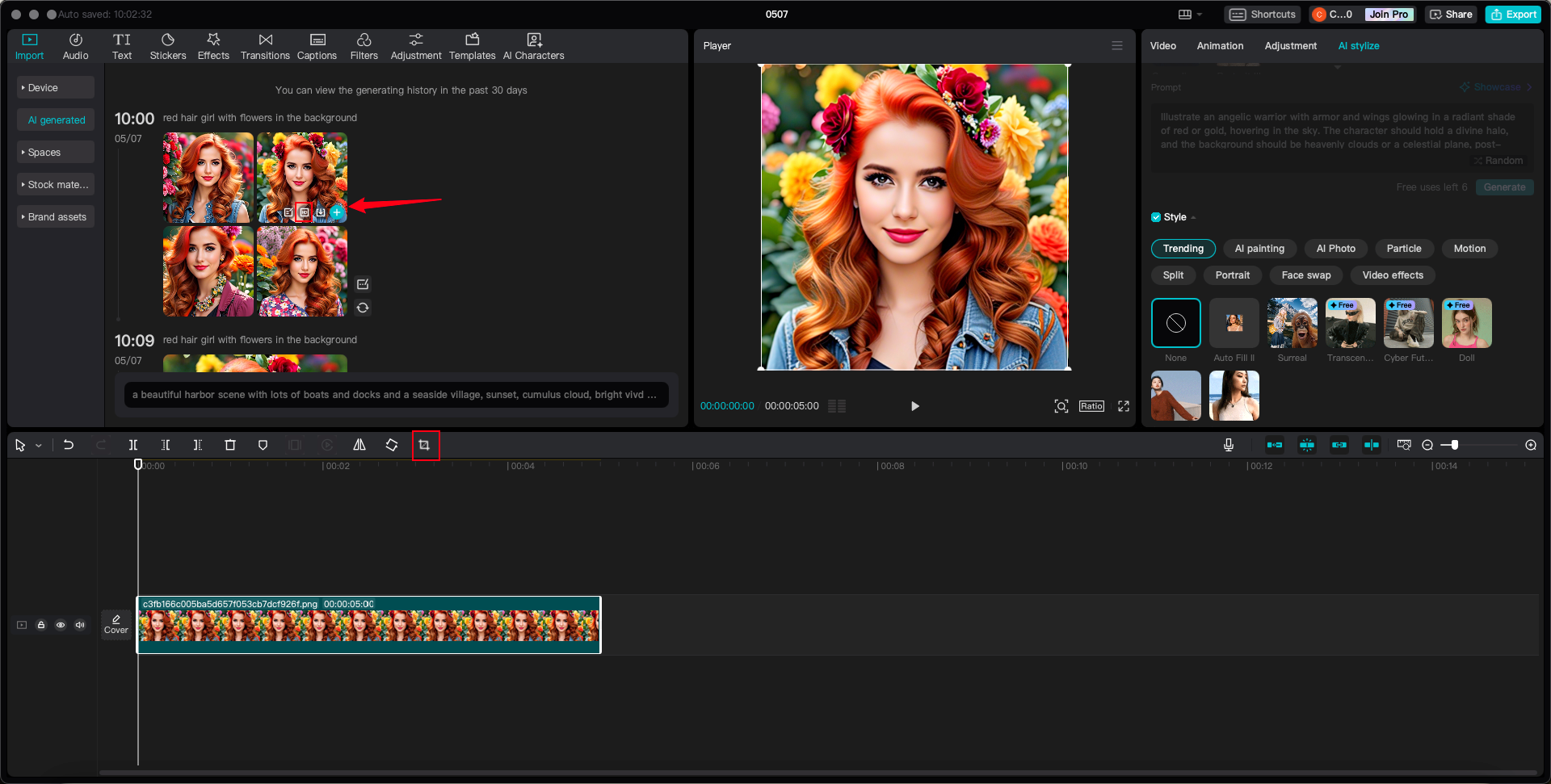The height and width of the screenshot is (784, 1551).
Task: Select the Crop tool in the timeline toolbar
Action: (x=426, y=445)
